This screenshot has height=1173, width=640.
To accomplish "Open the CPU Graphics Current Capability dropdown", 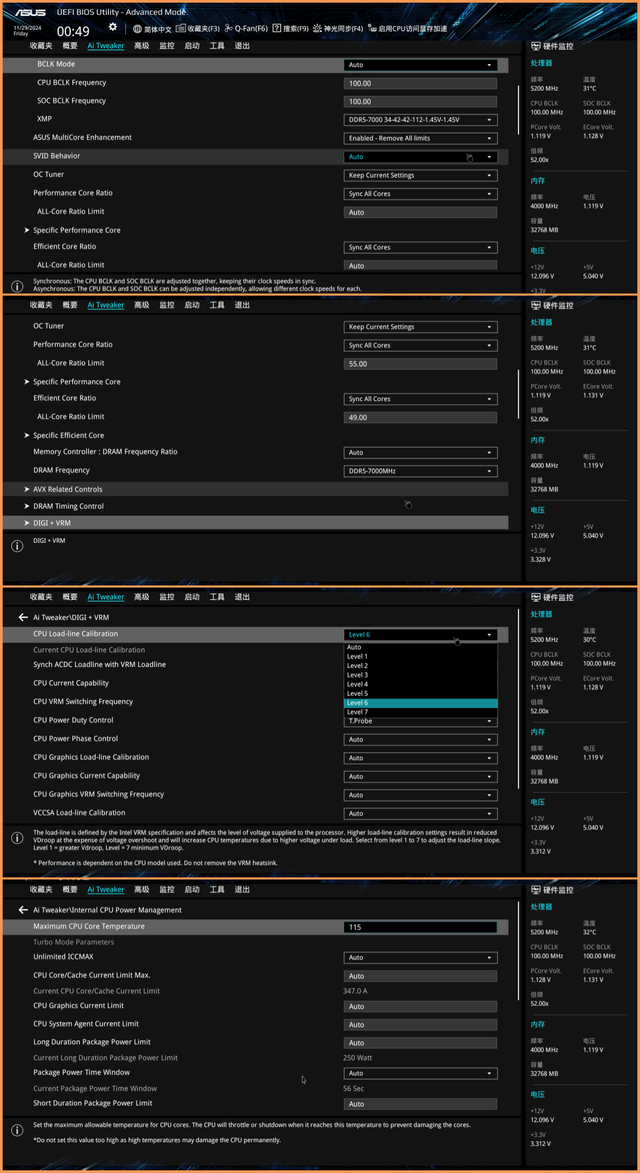I will click(420, 777).
